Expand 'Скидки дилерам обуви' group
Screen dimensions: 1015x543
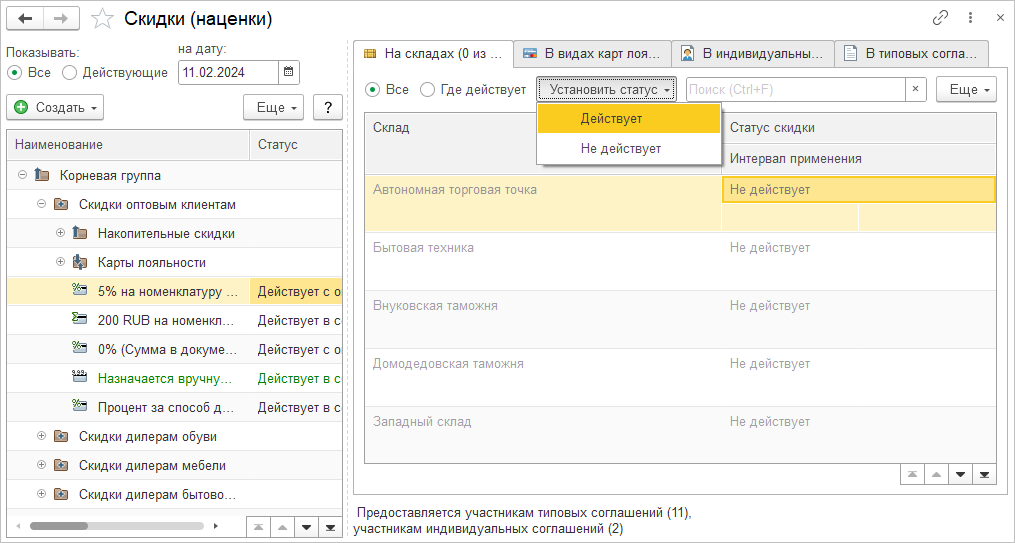tap(41, 436)
